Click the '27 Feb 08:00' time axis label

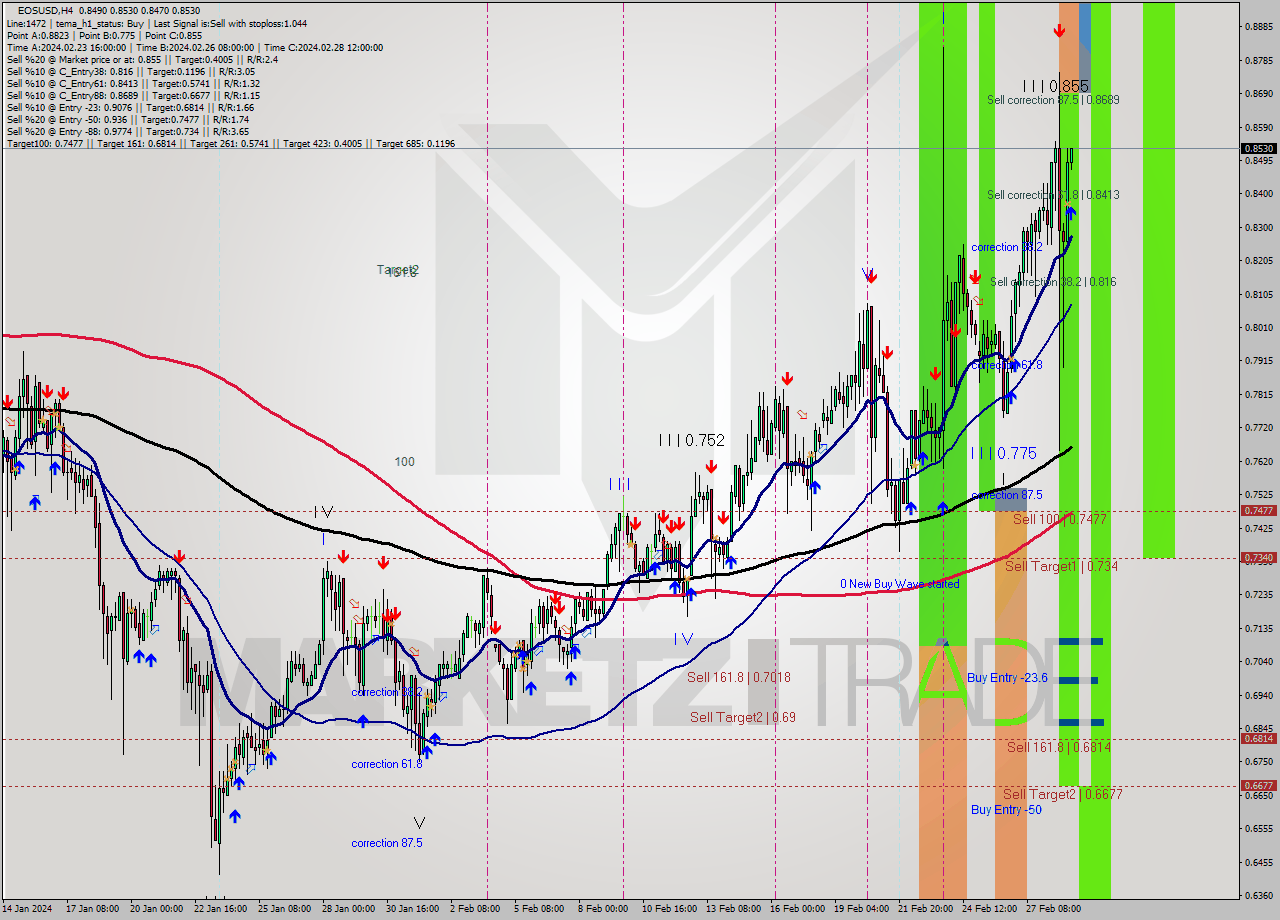[x=1054, y=909]
